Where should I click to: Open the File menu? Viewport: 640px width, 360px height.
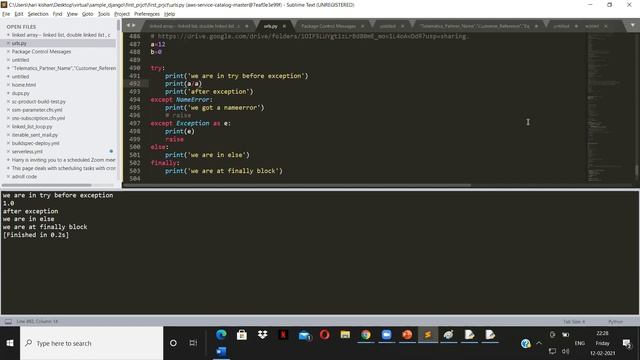pyautogui.click(x=6, y=14)
